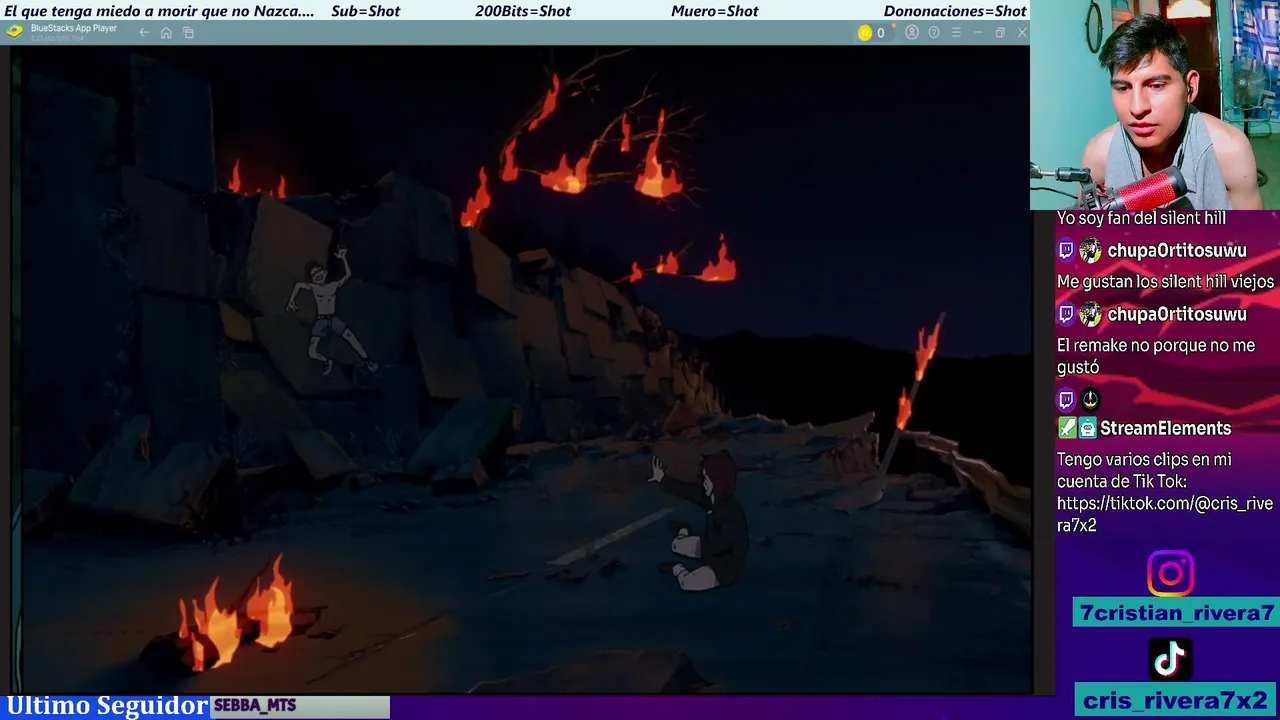
Task: Restore the BlueStacks App Player window
Action: (1000, 33)
